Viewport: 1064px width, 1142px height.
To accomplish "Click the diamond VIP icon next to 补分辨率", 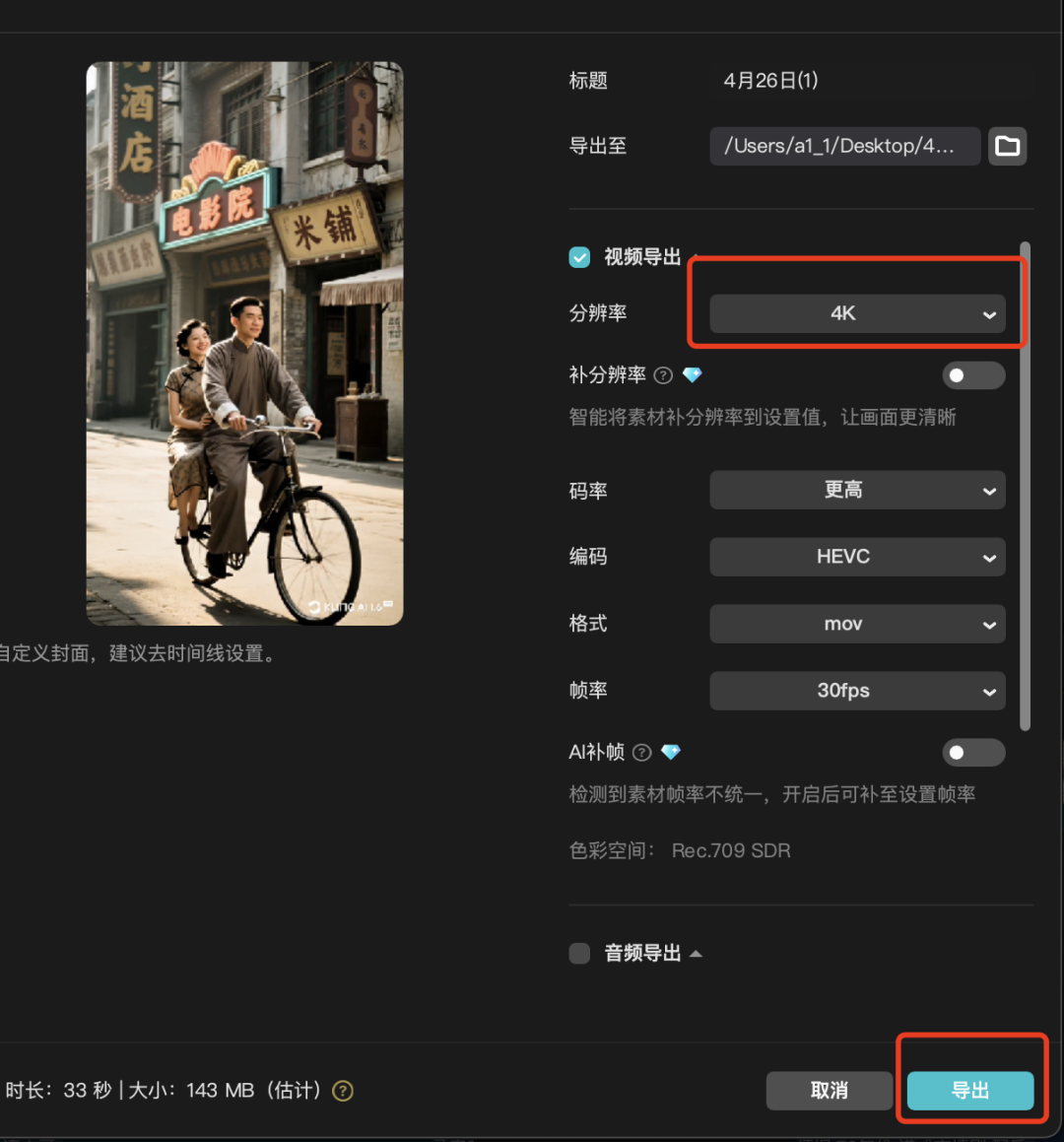I will (x=692, y=374).
